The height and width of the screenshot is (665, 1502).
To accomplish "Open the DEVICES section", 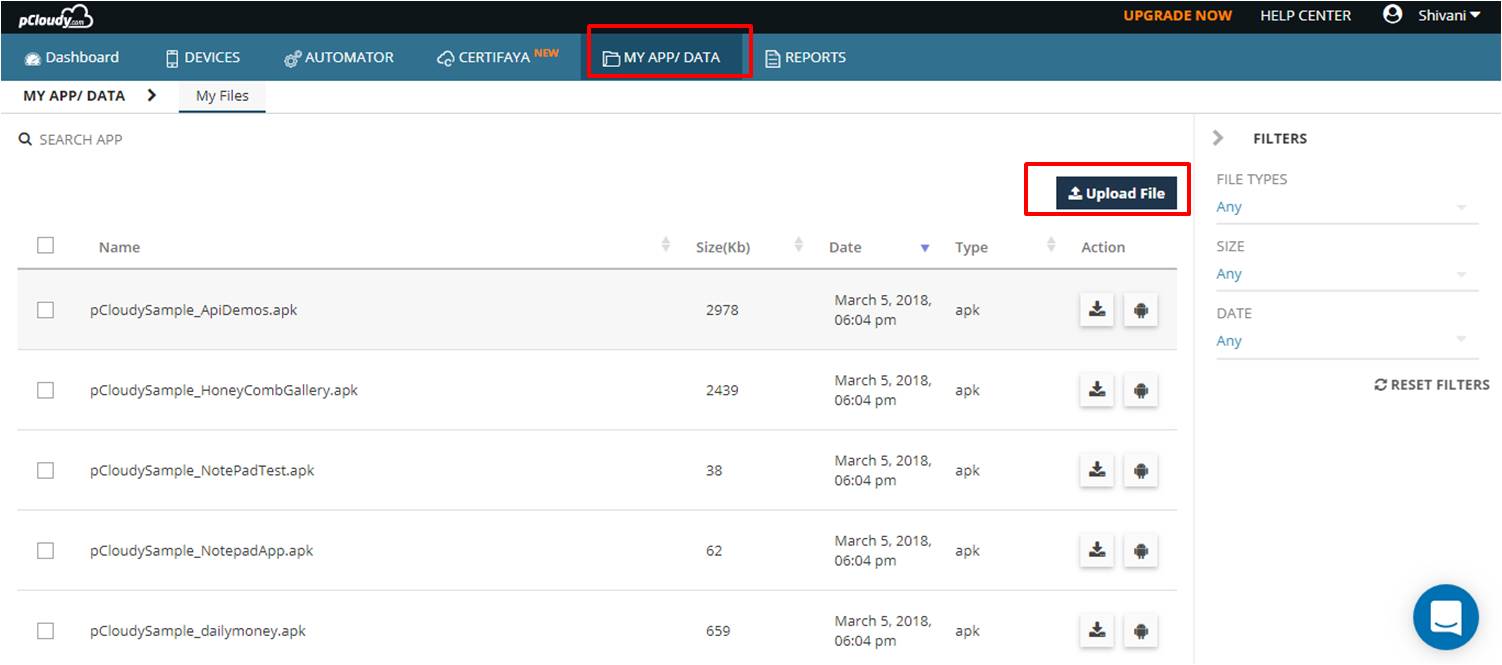I will click(x=203, y=57).
